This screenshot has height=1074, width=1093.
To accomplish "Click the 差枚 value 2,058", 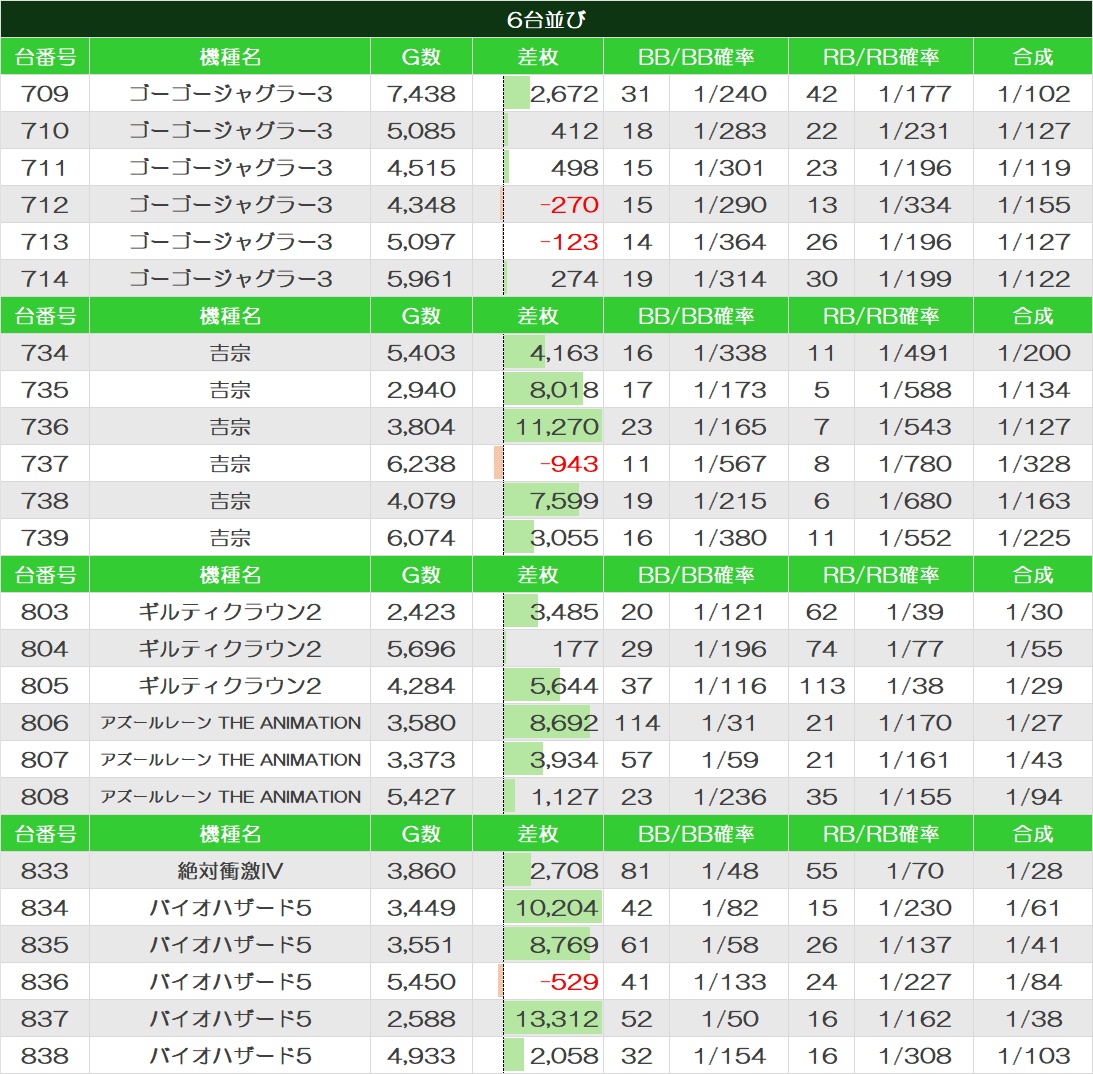I will [564, 1054].
